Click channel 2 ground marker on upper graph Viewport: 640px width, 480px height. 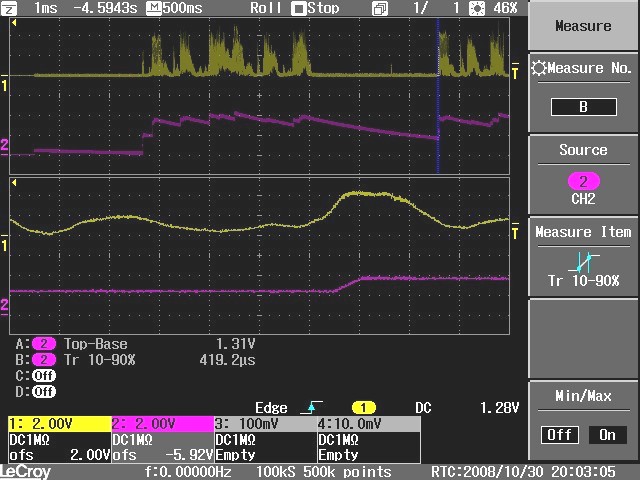pos(4,146)
